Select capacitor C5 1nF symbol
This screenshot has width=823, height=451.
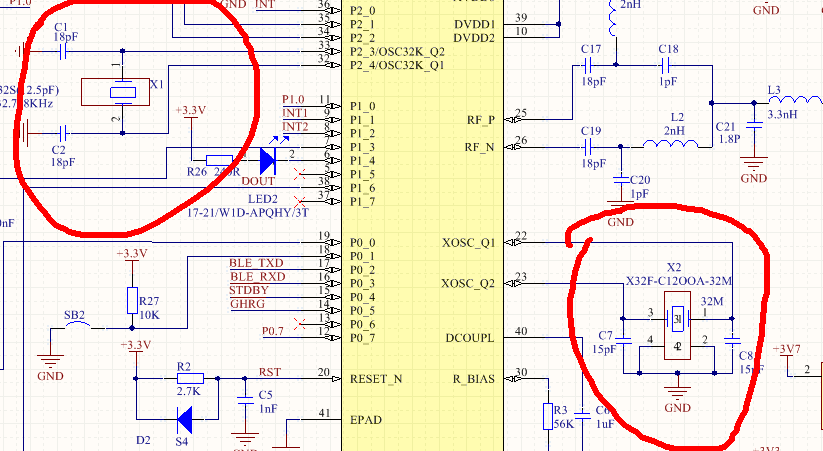click(x=245, y=401)
